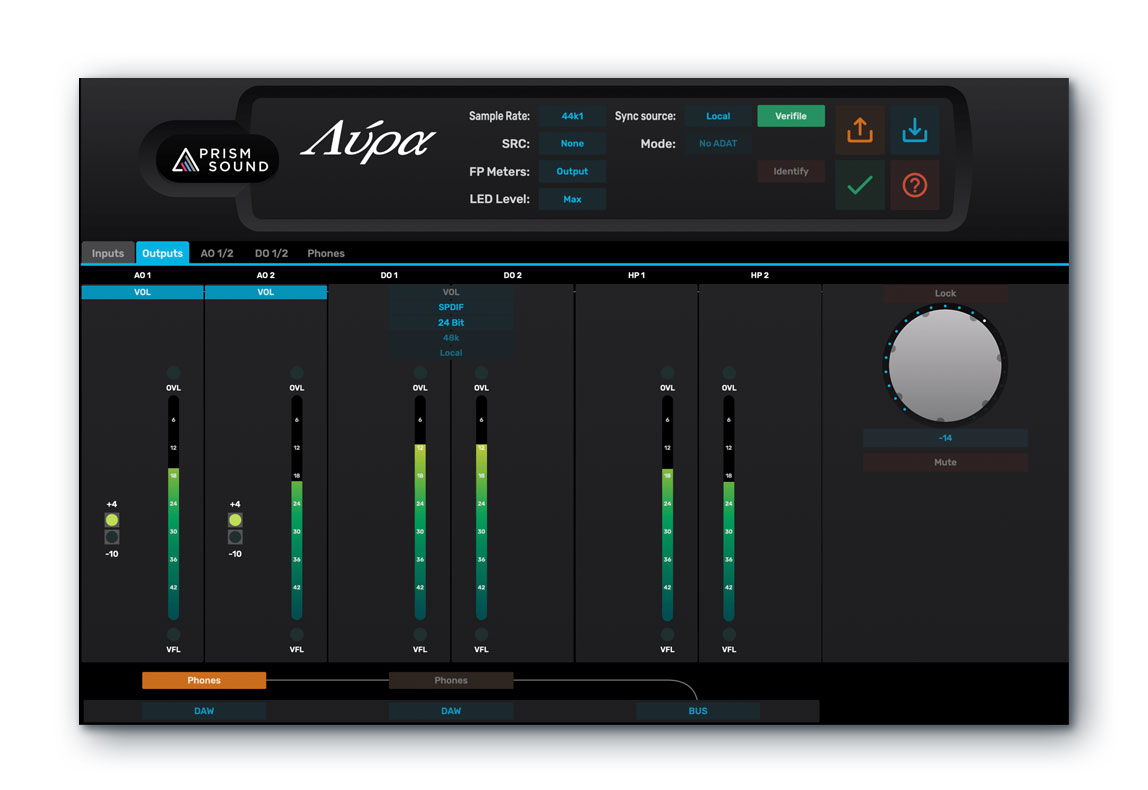Image resolution: width=1148 pixels, height=790 pixels.
Task: Open the FP Meters Output dropdown
Action: coord(572,171)
